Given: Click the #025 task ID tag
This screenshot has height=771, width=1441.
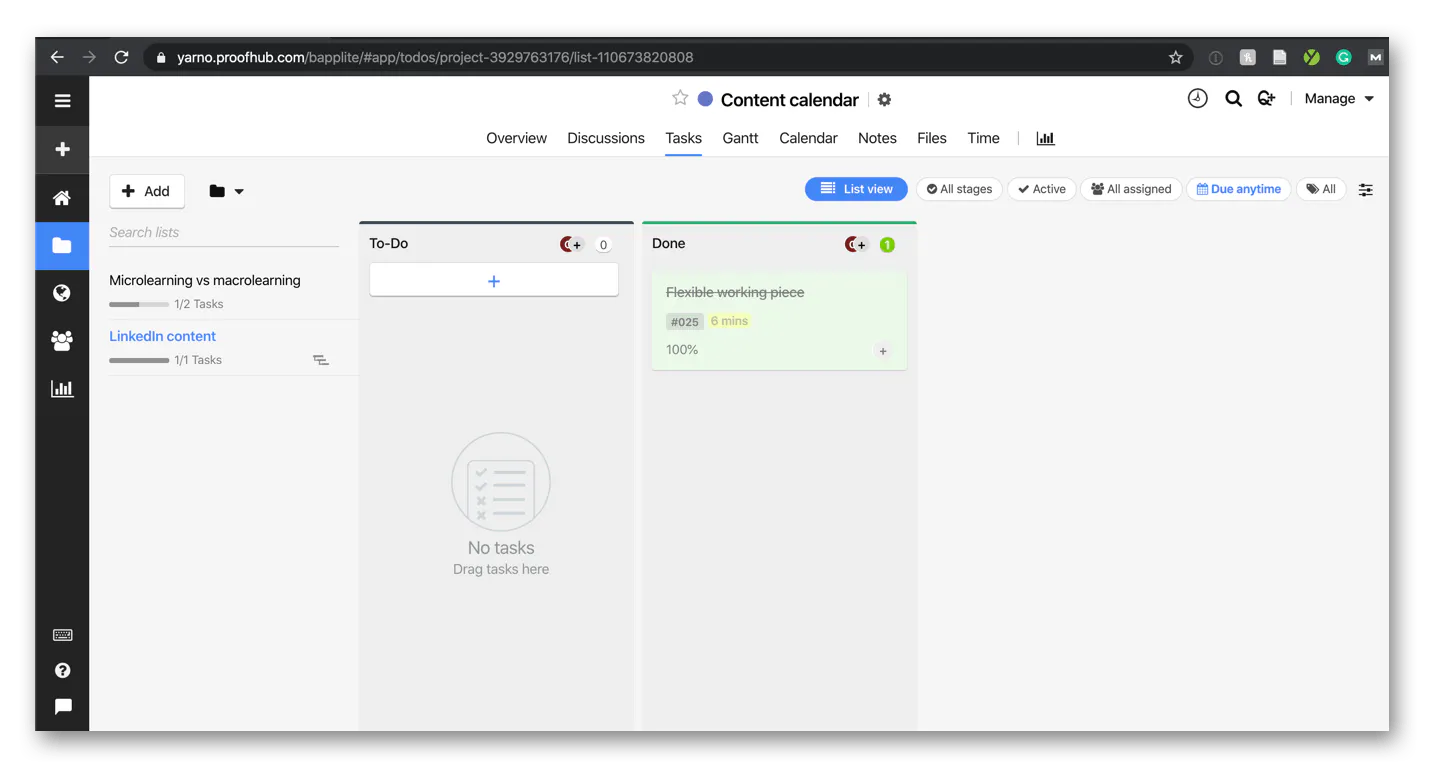Looking at the screenshot, I should [x=685, y=322].
